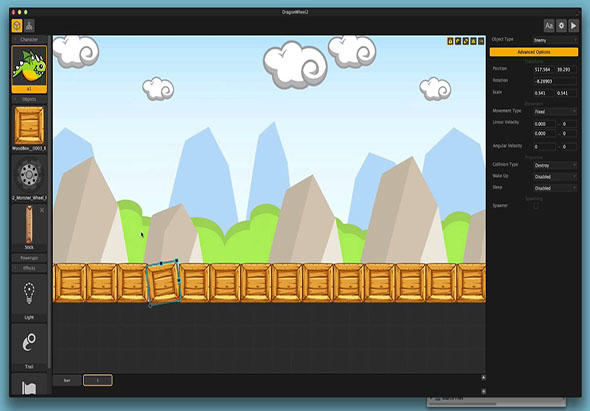
Task: Toggle the Spawner checkbox
Action: pyautogui.click(x=536, y=206)
